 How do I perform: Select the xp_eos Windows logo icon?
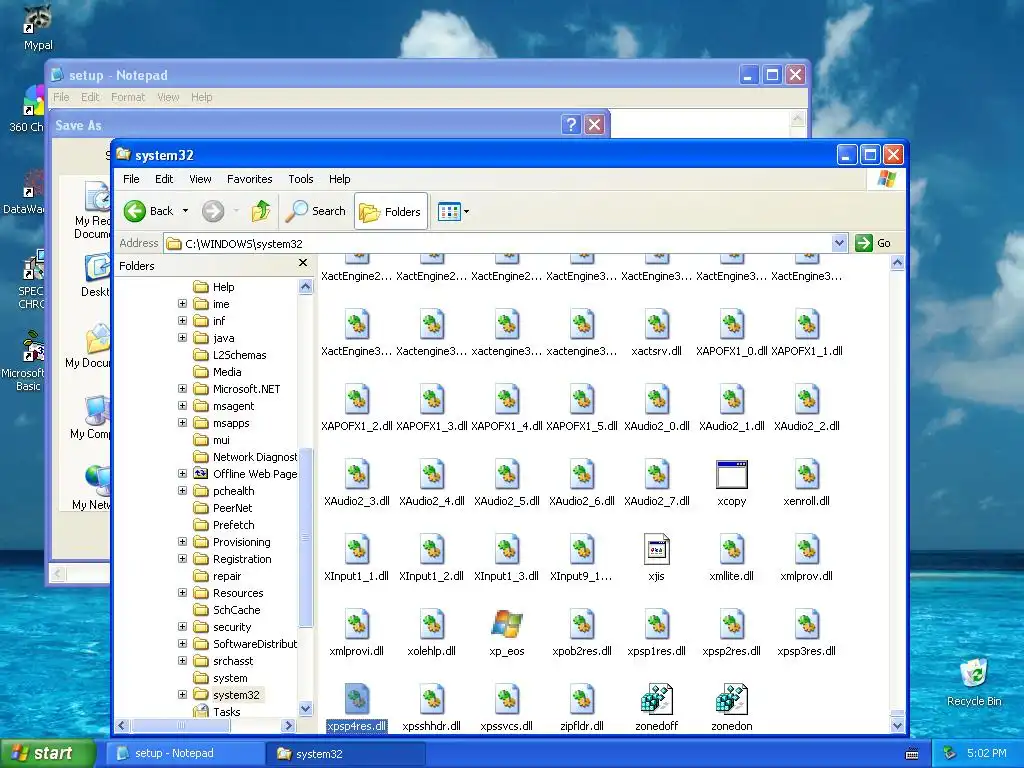507,624
